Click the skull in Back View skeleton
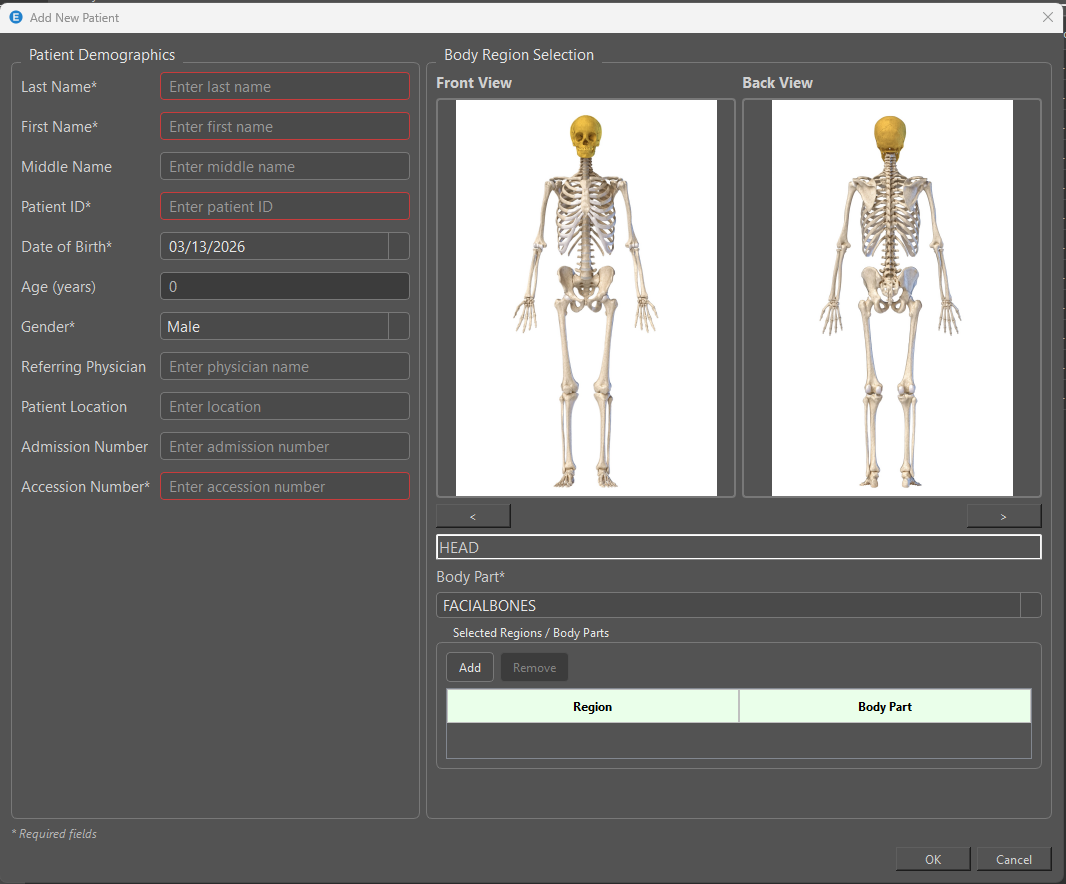 [x=889, y=137]
